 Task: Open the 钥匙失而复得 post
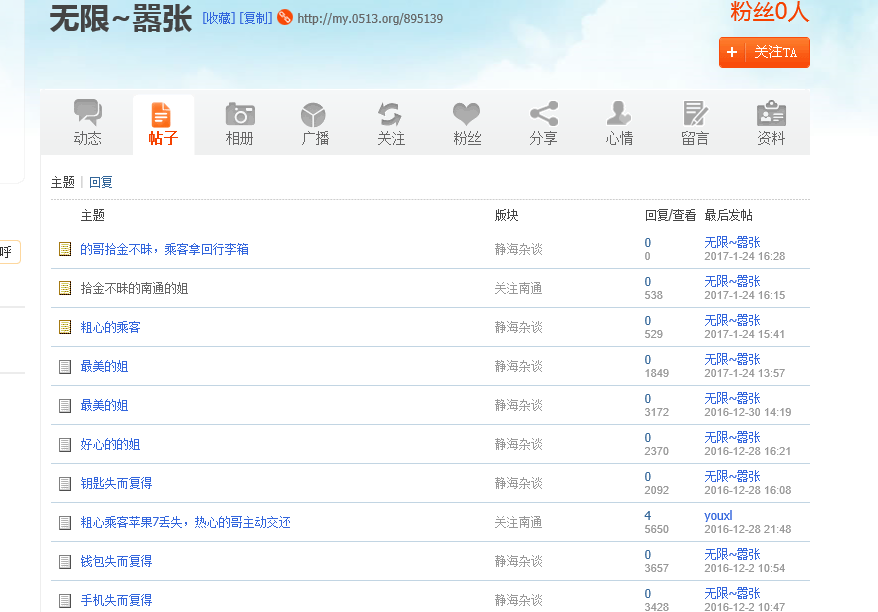[x=116, y=483]
